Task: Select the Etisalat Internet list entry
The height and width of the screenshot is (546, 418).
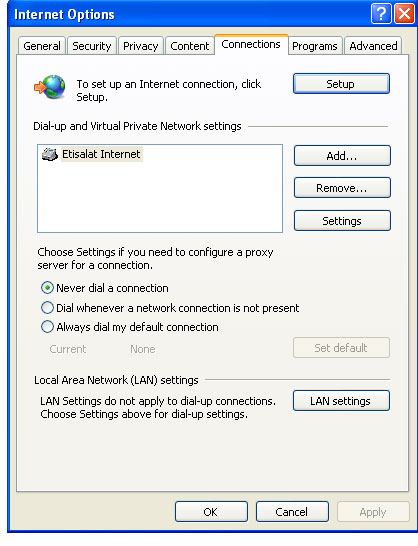Action: [x=92, y=154]
